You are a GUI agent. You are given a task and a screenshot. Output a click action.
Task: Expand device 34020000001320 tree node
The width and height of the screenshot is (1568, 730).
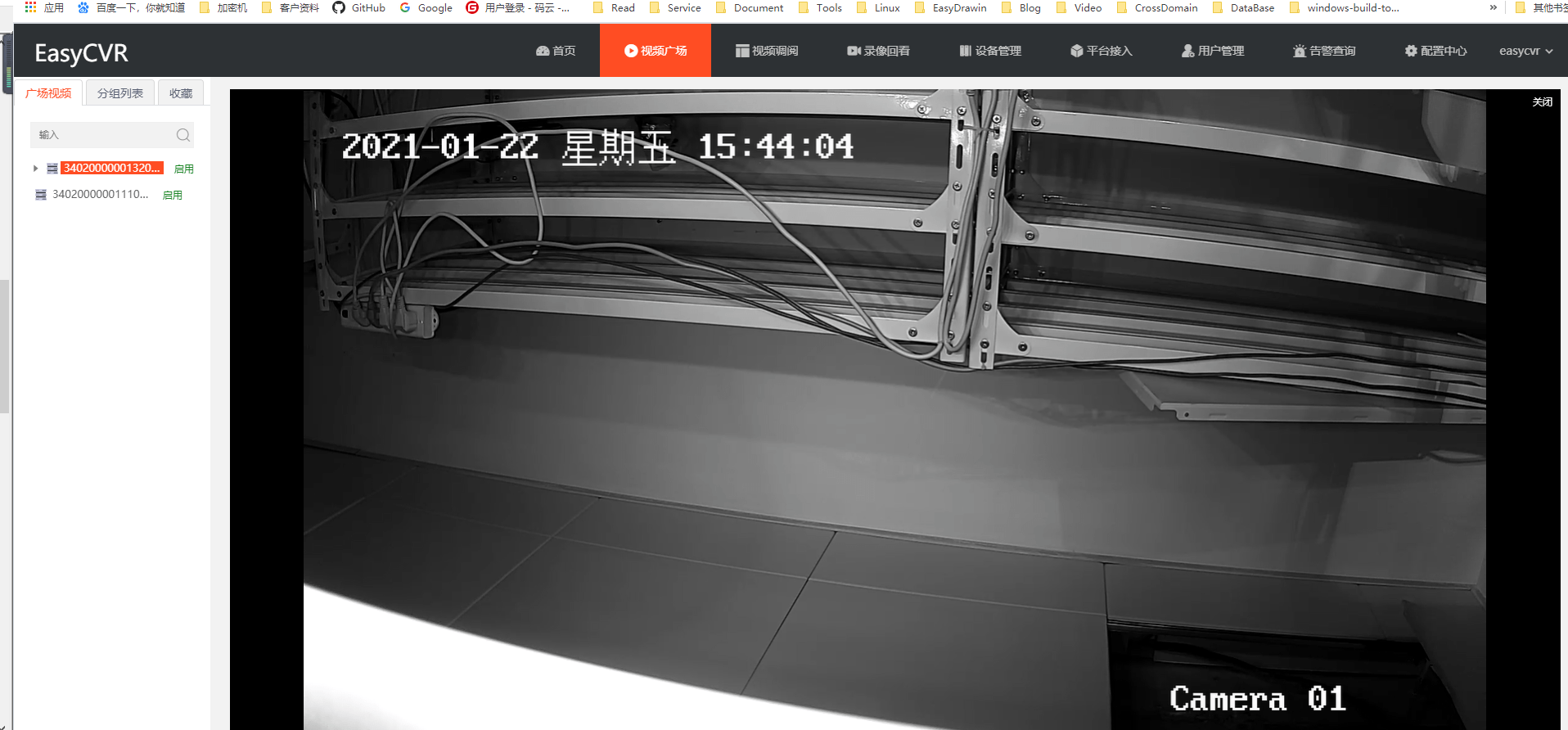35,169
